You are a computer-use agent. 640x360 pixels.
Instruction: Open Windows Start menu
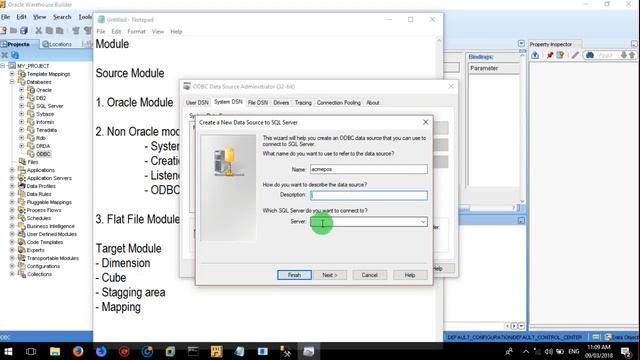point(8,351)
